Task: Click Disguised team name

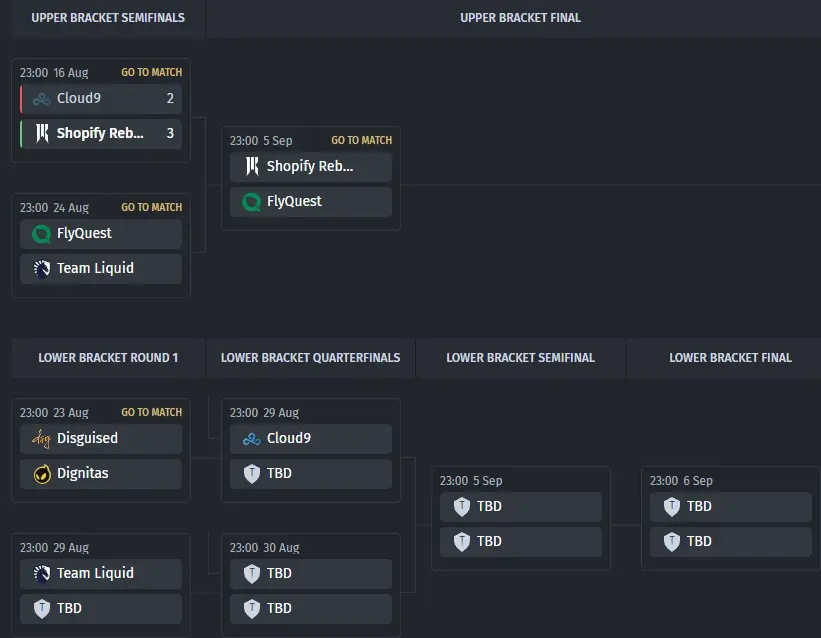Action: (87, 438)
